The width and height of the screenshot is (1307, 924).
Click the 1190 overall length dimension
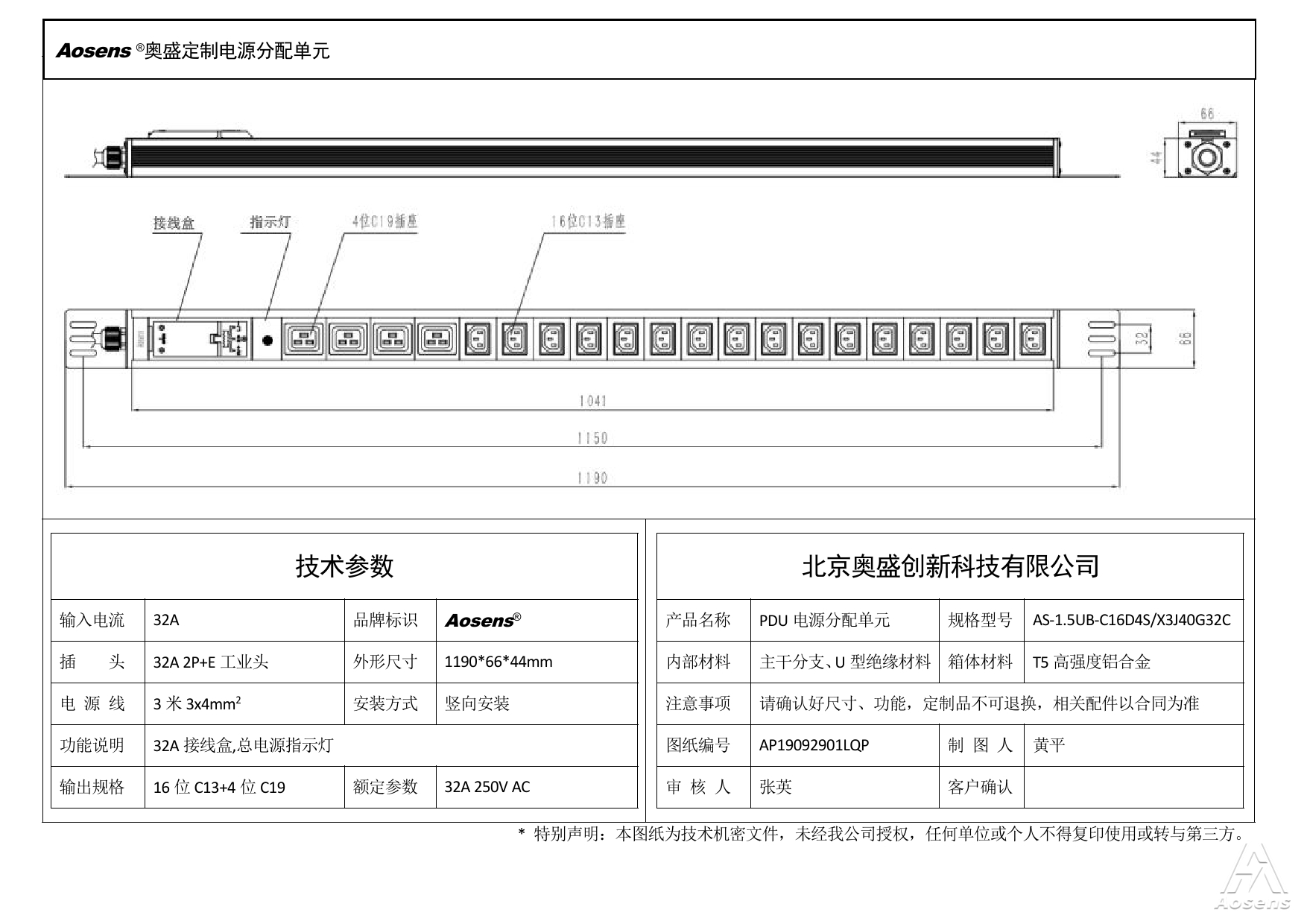pos(592,478)
